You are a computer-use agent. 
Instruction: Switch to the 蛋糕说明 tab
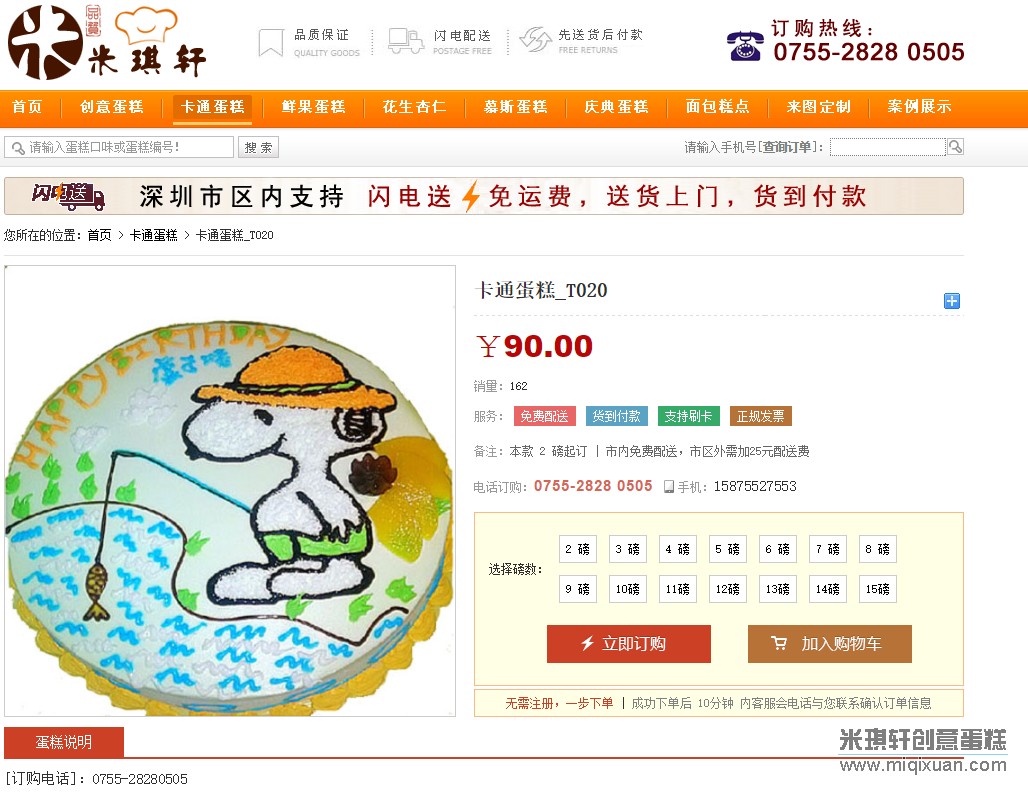click(64, 742)
